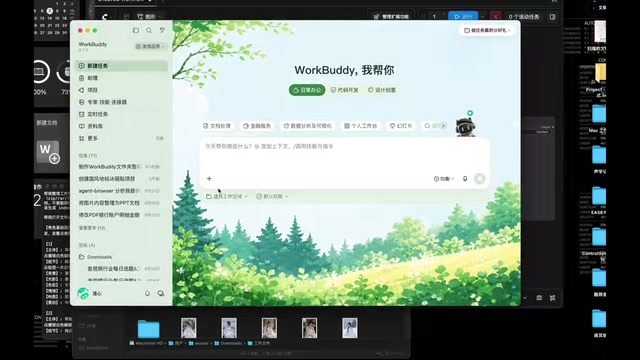This screenshot has width=640, height=360.
Task: Open 助理 in the sidebar
Action: pyautogui.click(x=122, y=78)
